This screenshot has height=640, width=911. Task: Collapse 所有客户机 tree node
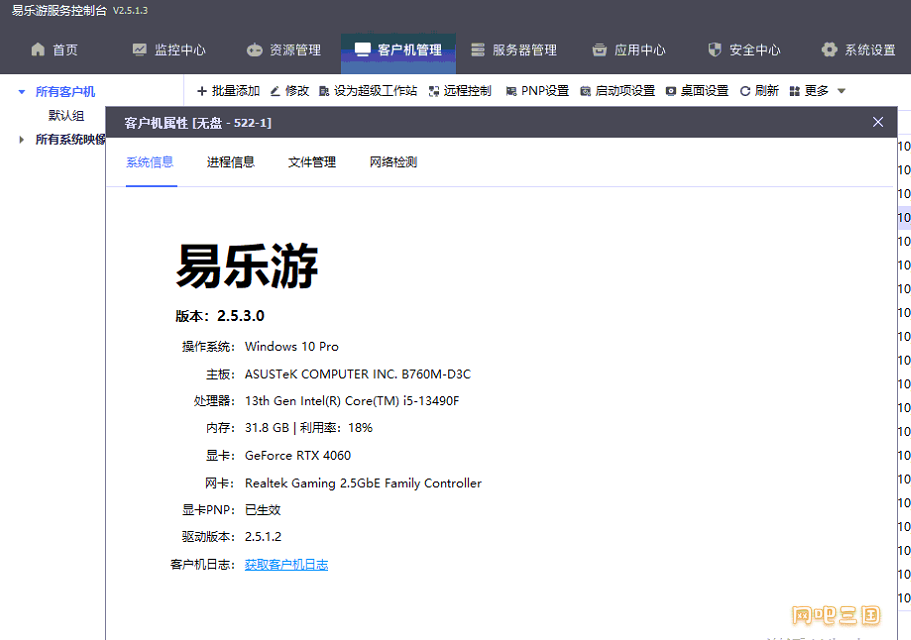pos(21,92)
